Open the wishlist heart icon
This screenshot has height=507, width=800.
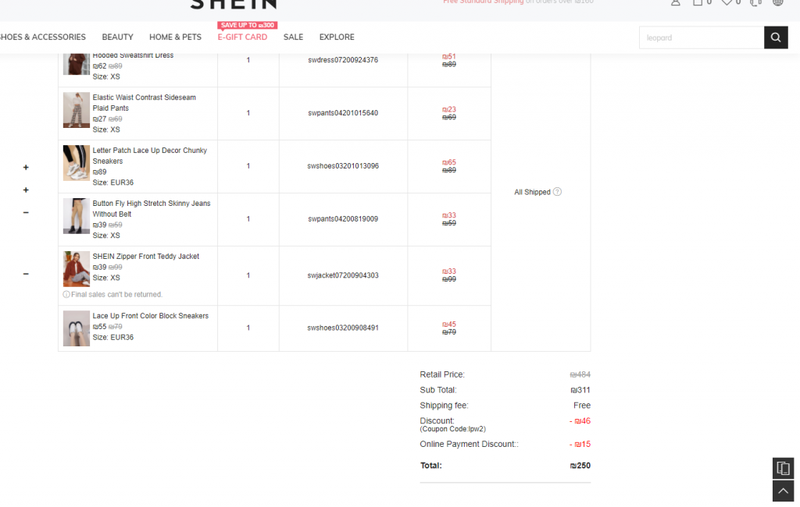(727, 3)
